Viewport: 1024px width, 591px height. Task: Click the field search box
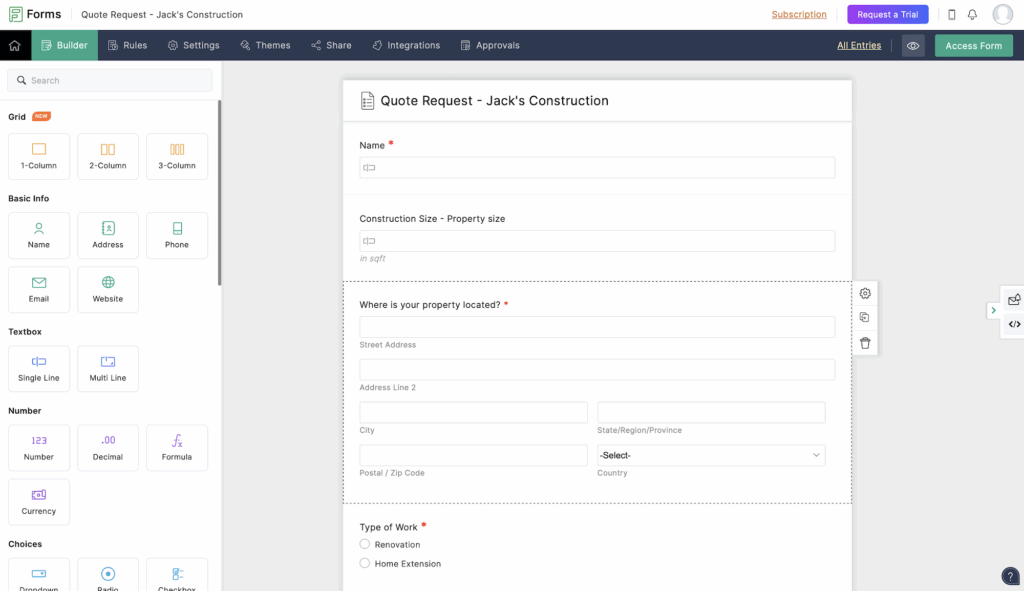coord(110,80)
